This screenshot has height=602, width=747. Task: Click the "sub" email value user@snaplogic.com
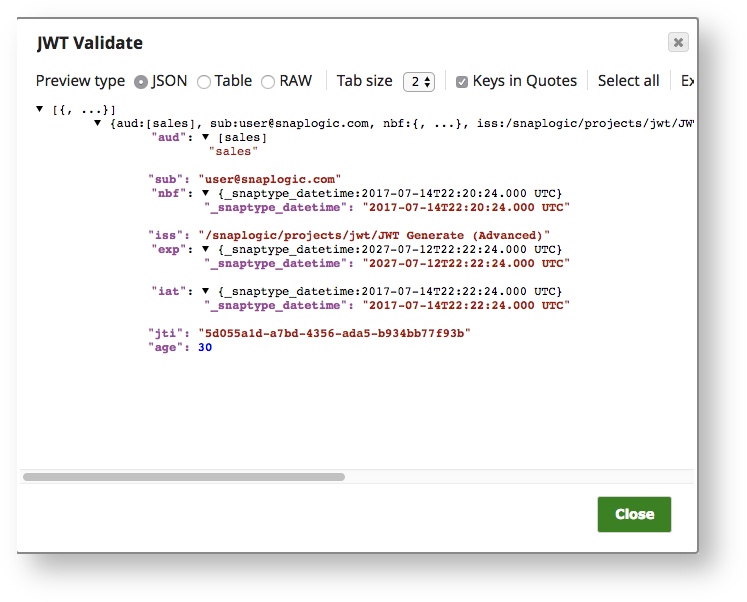click(x=269, y=179)
